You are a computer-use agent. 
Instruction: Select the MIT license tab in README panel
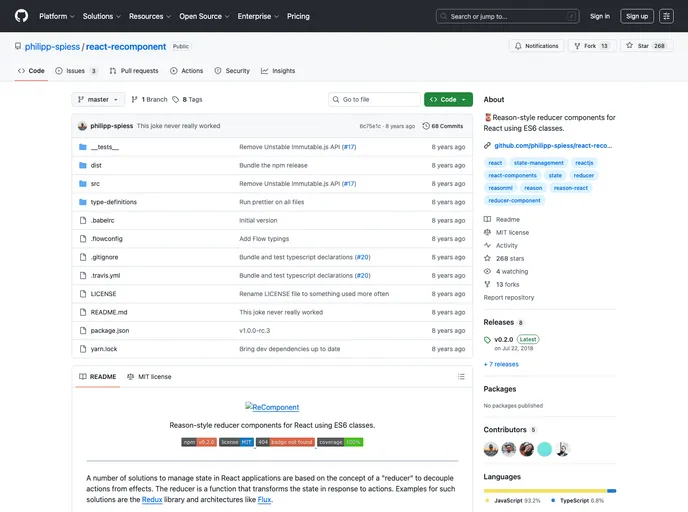149,376
